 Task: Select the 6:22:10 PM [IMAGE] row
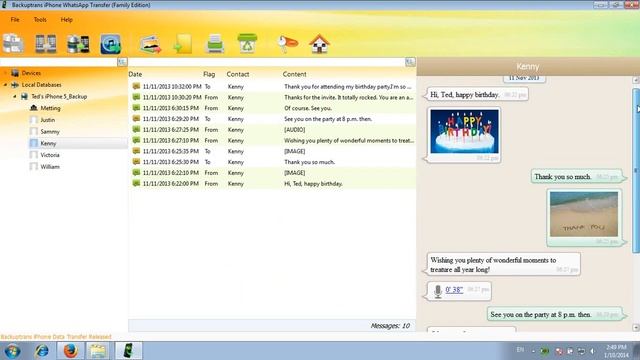click(x=273, y=173)
